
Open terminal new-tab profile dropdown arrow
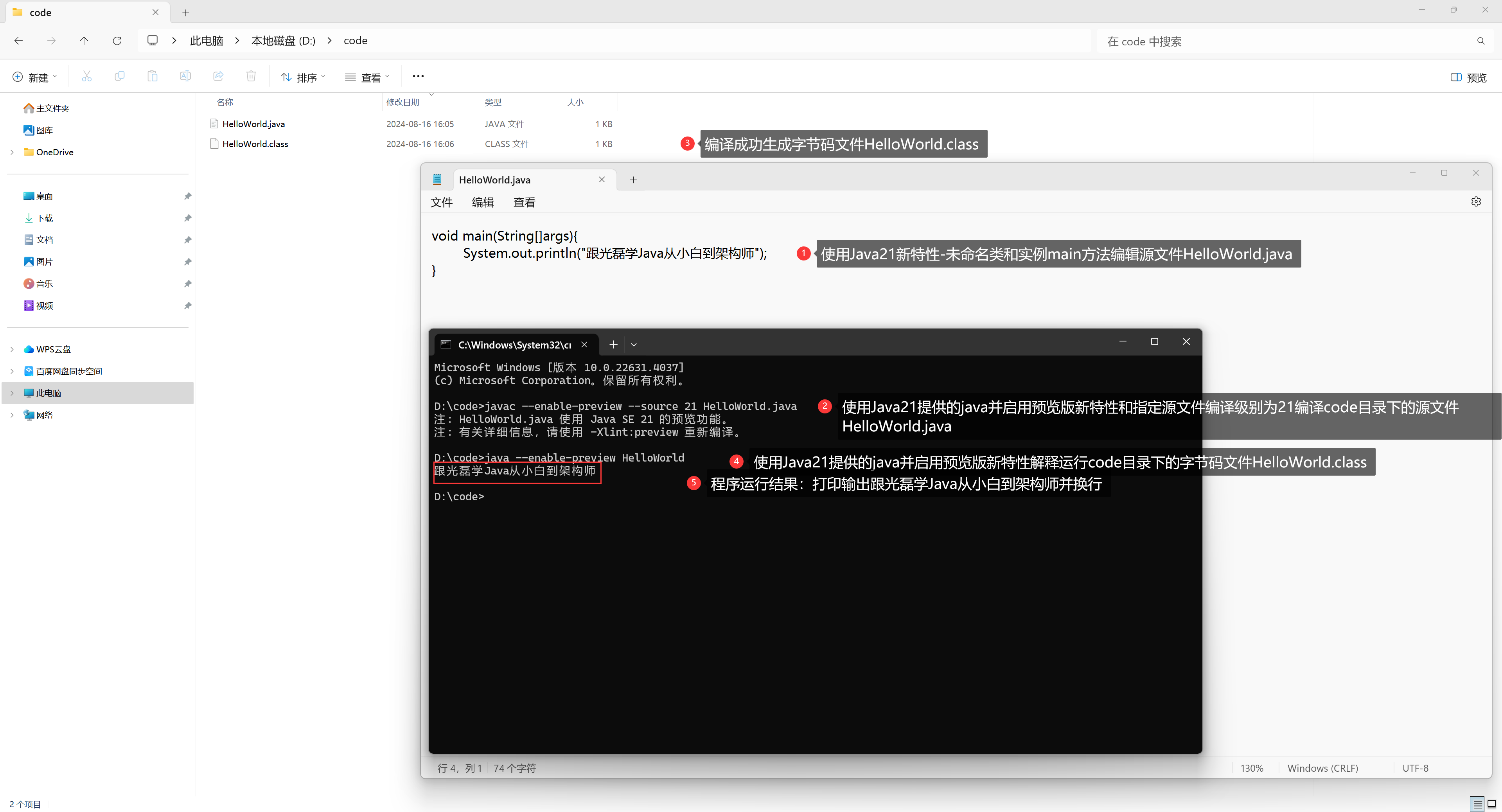tap(634, 345)
